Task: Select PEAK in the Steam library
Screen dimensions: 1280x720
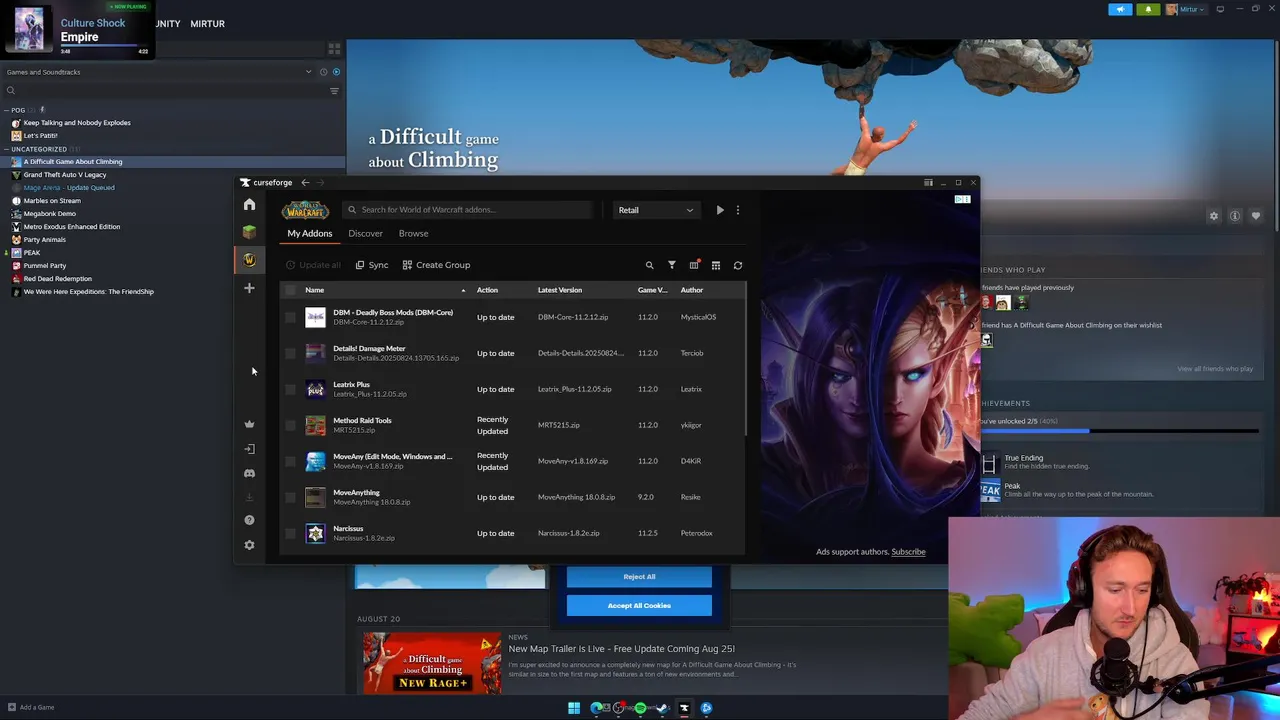Action: tap(32, 253)
